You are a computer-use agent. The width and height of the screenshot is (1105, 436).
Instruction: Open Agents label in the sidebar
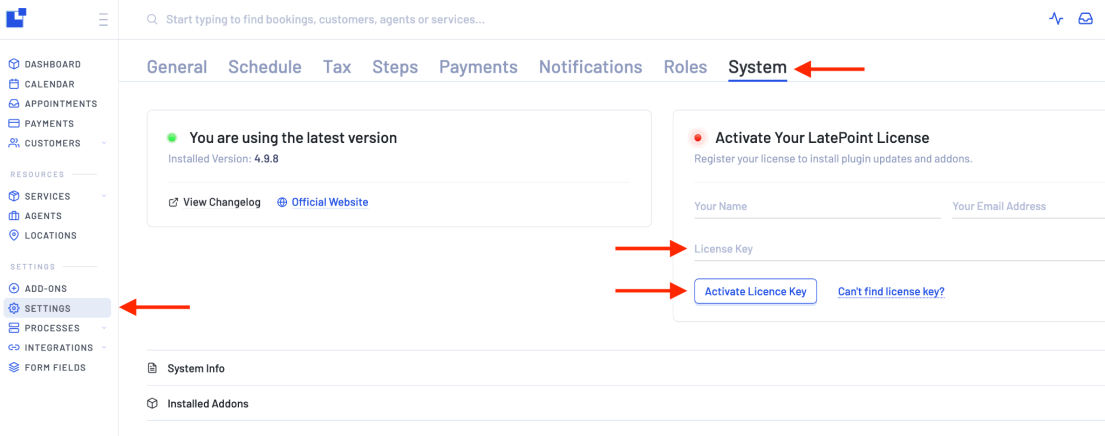43,216
